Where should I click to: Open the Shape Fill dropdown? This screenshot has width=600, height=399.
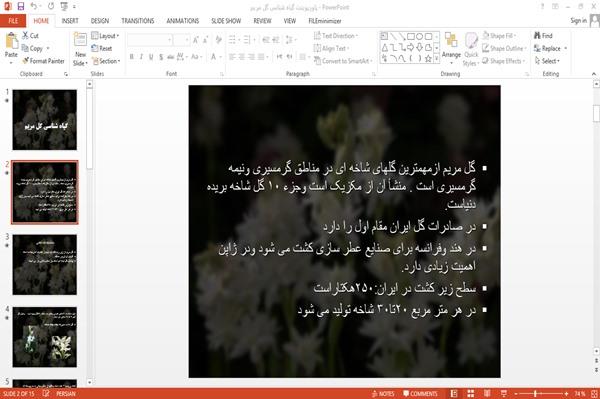pos(499,36)
